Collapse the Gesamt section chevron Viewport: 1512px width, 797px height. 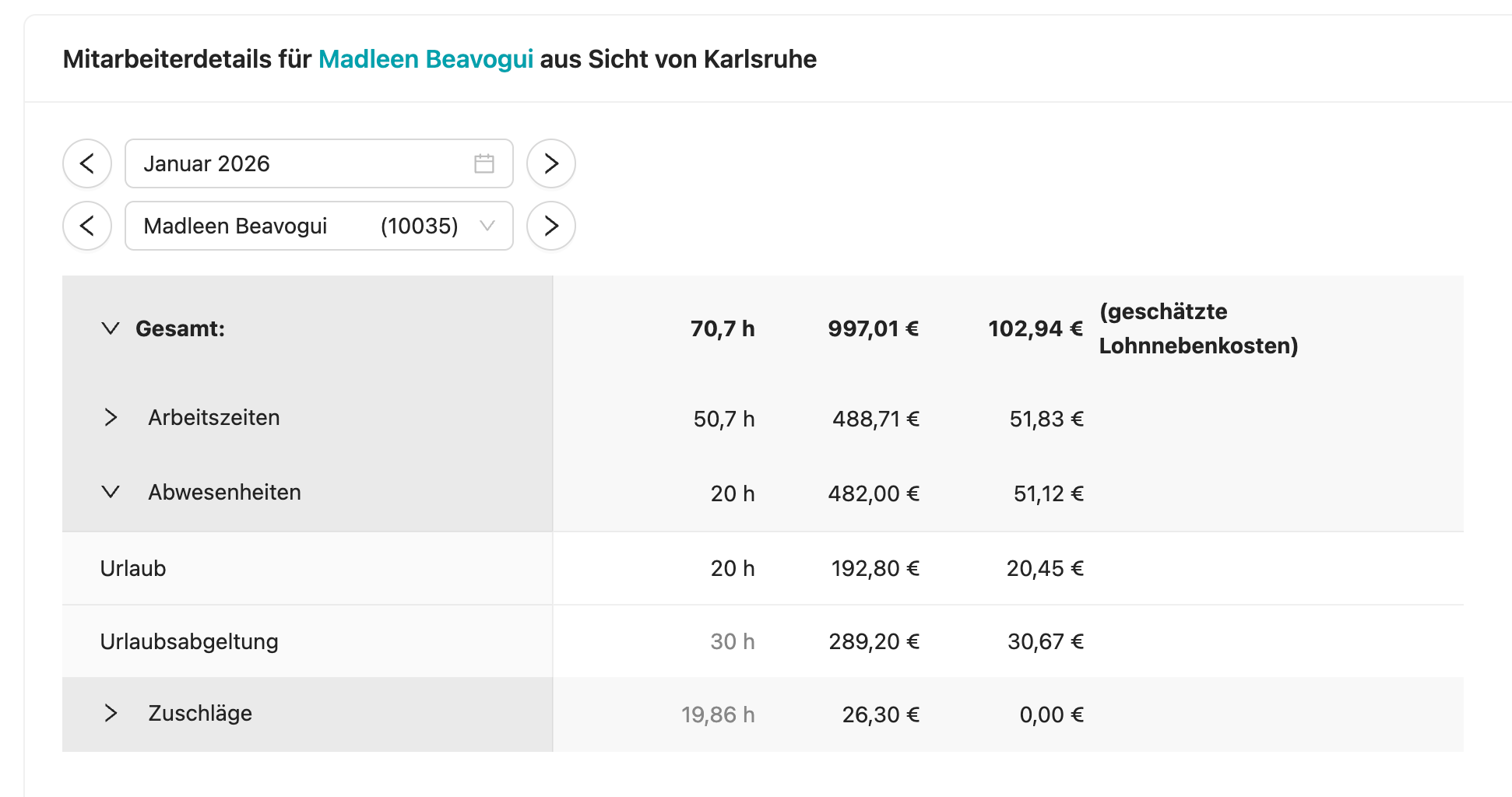111,328
